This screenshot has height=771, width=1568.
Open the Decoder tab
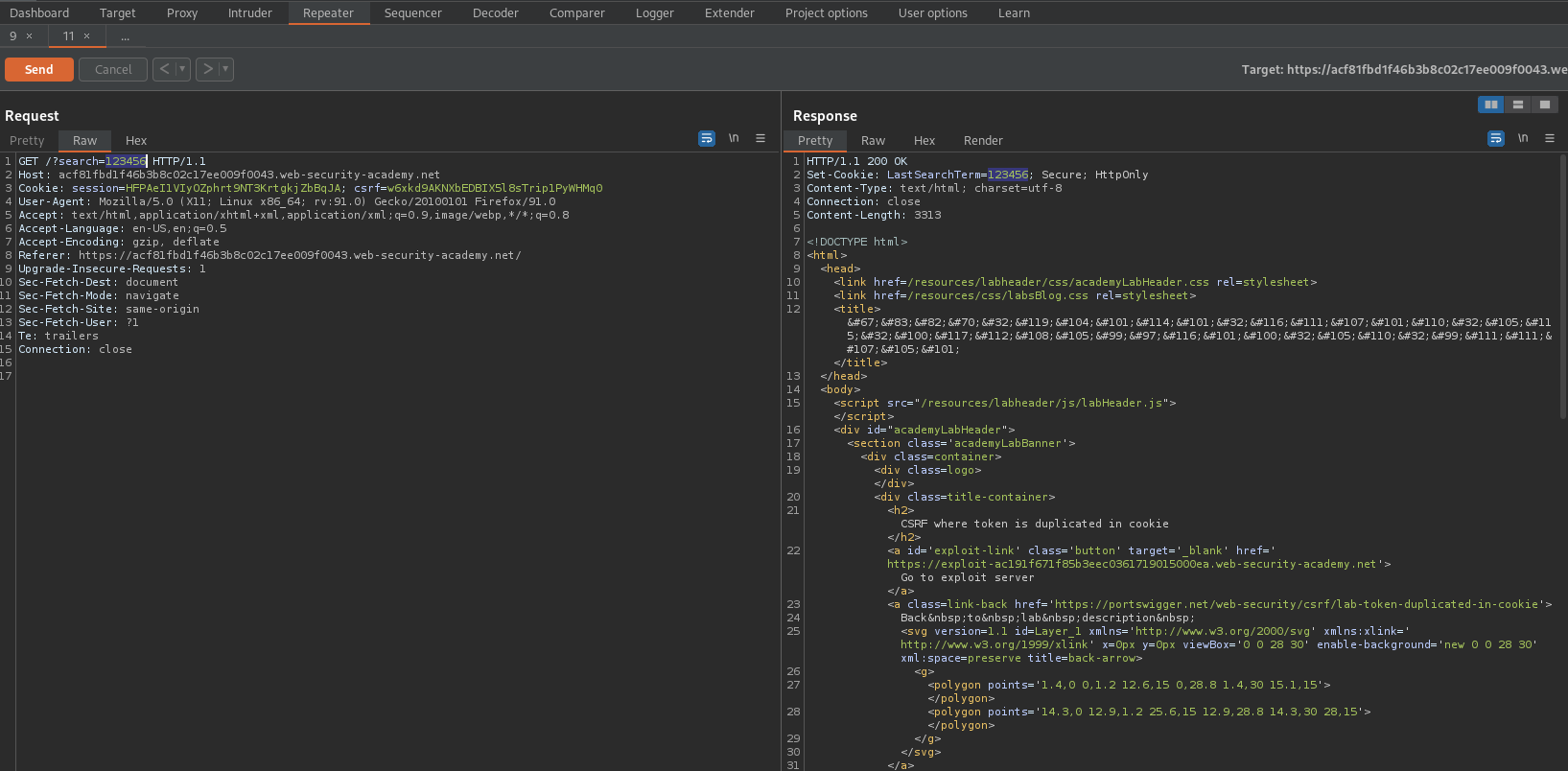pos(496,12)
